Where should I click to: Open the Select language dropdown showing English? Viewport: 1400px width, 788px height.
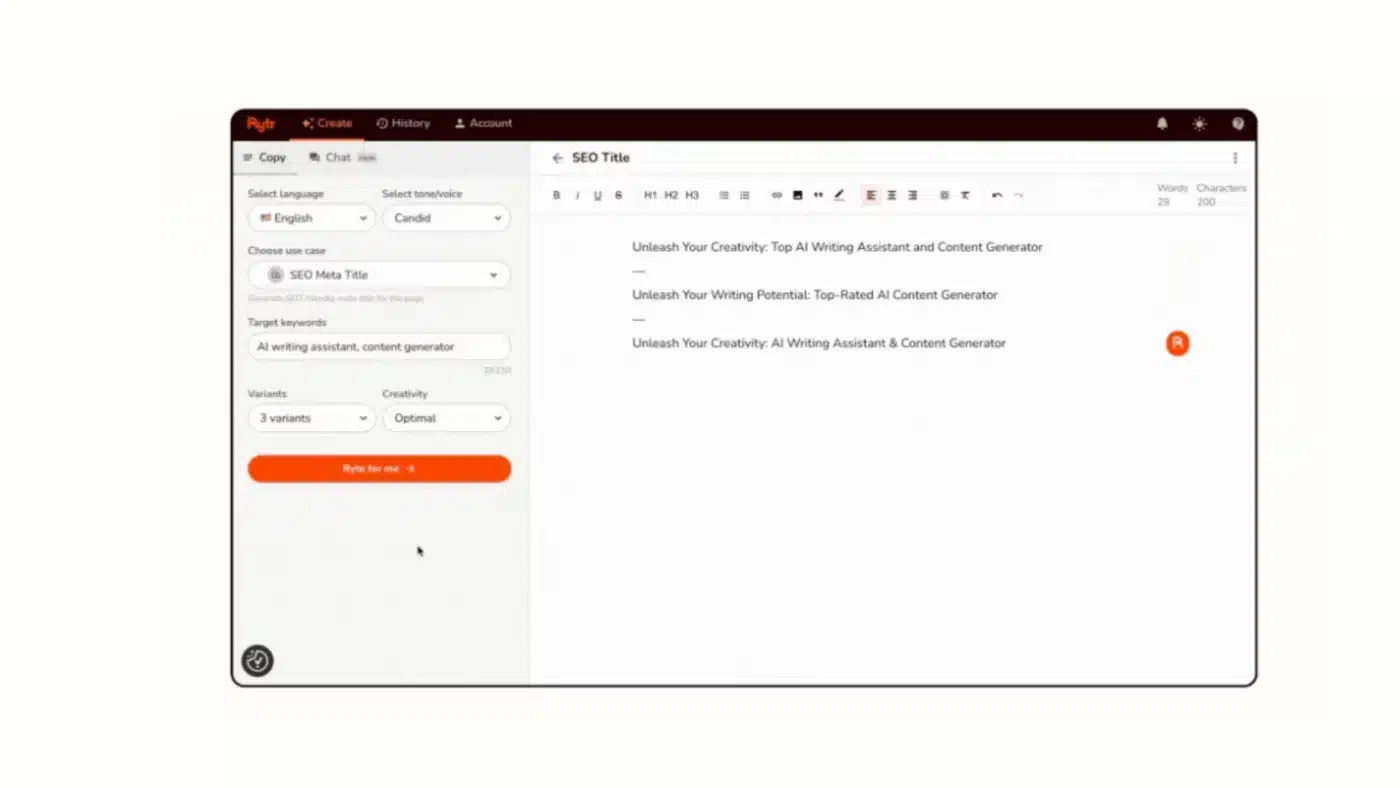tap(312, 218)
